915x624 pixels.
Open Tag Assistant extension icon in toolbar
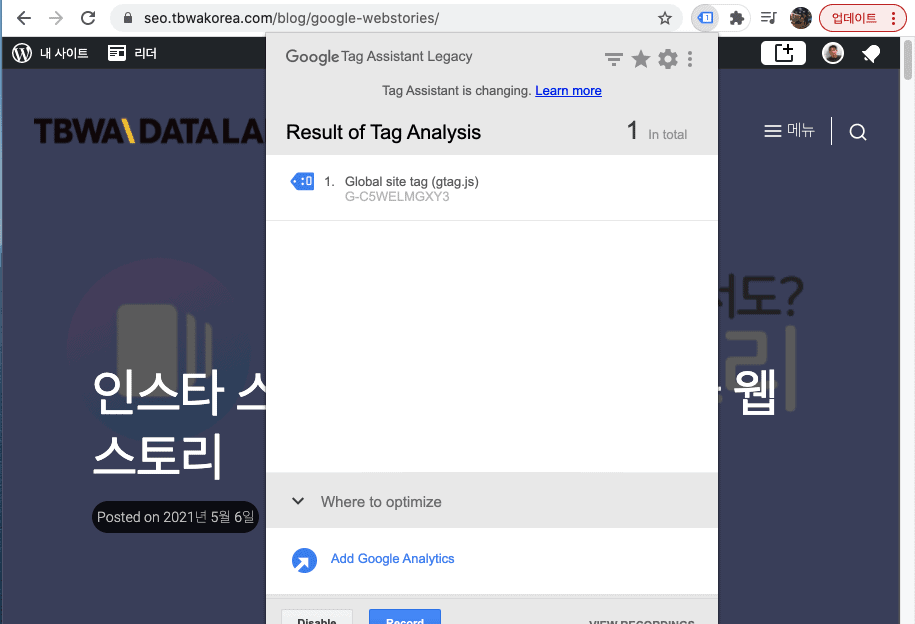point(706,18)
